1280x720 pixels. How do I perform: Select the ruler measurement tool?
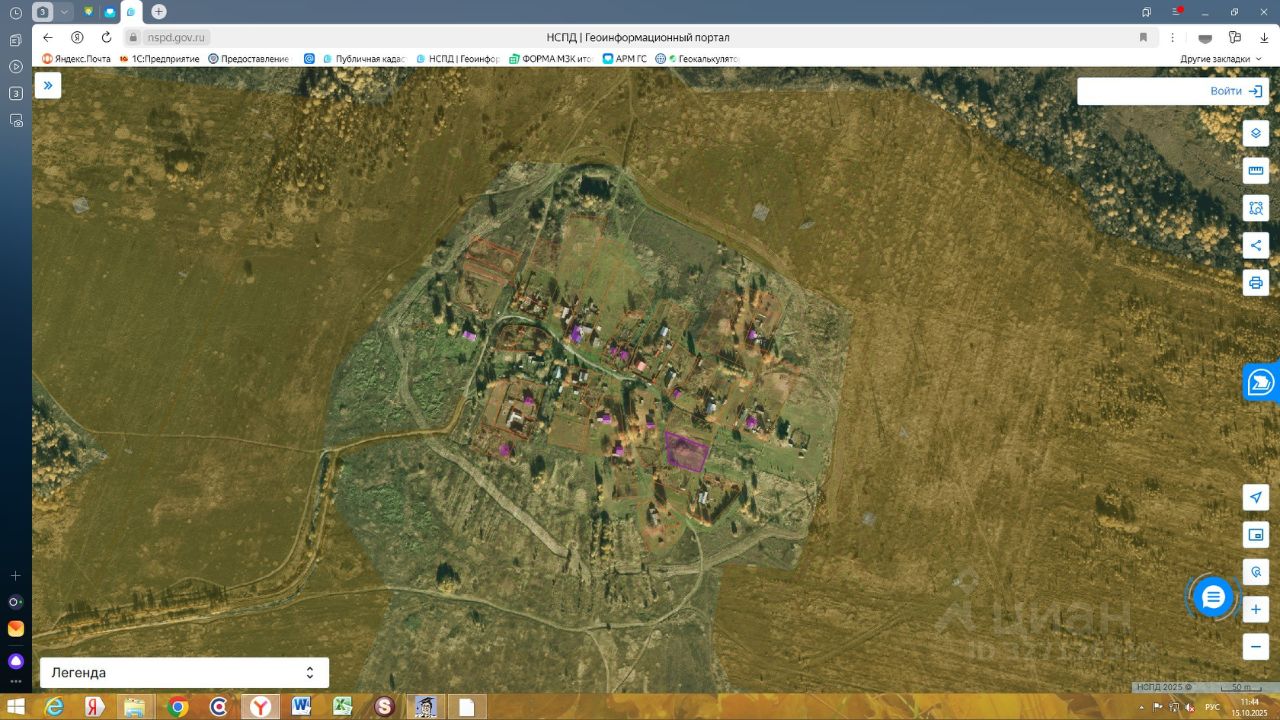pyautogui.click(x=1256, y=170)
